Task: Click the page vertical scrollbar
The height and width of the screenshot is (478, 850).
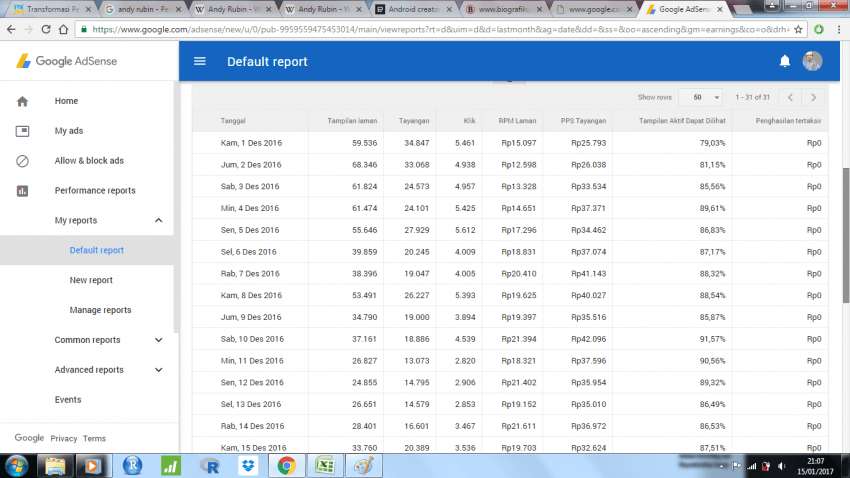Action: (x=846, y=236)
